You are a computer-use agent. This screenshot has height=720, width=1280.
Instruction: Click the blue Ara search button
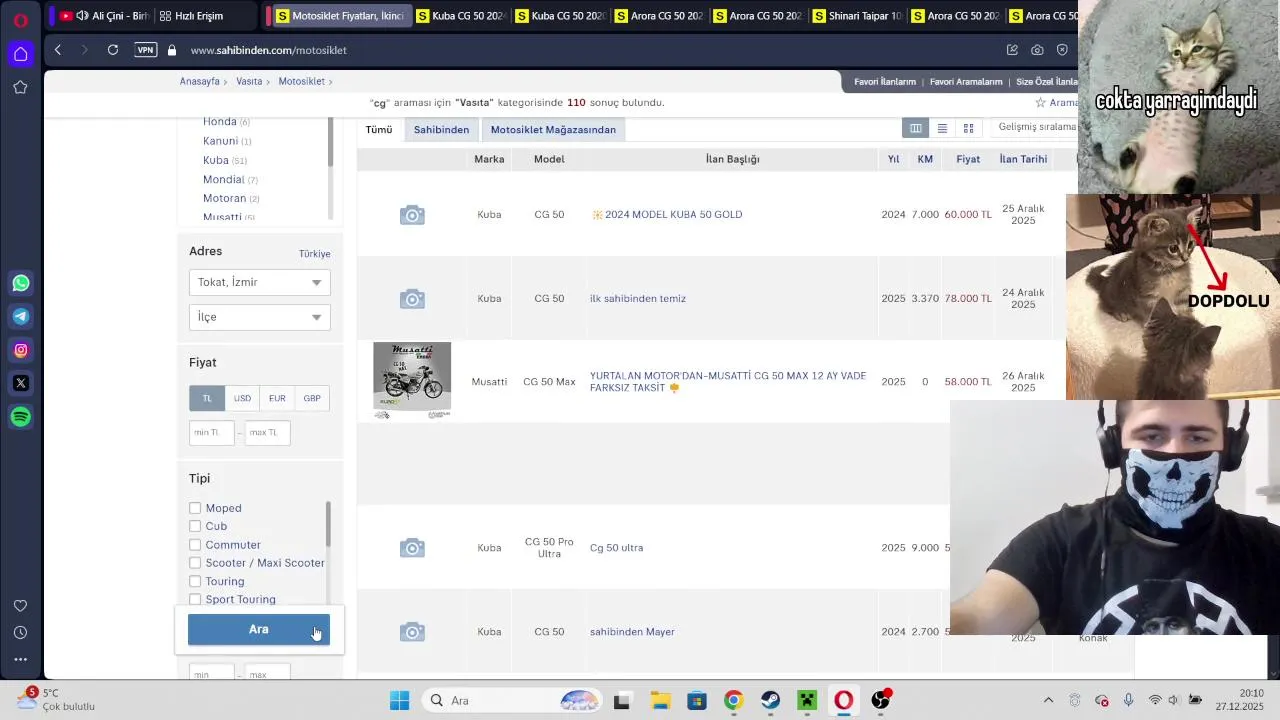pos(258,629)
